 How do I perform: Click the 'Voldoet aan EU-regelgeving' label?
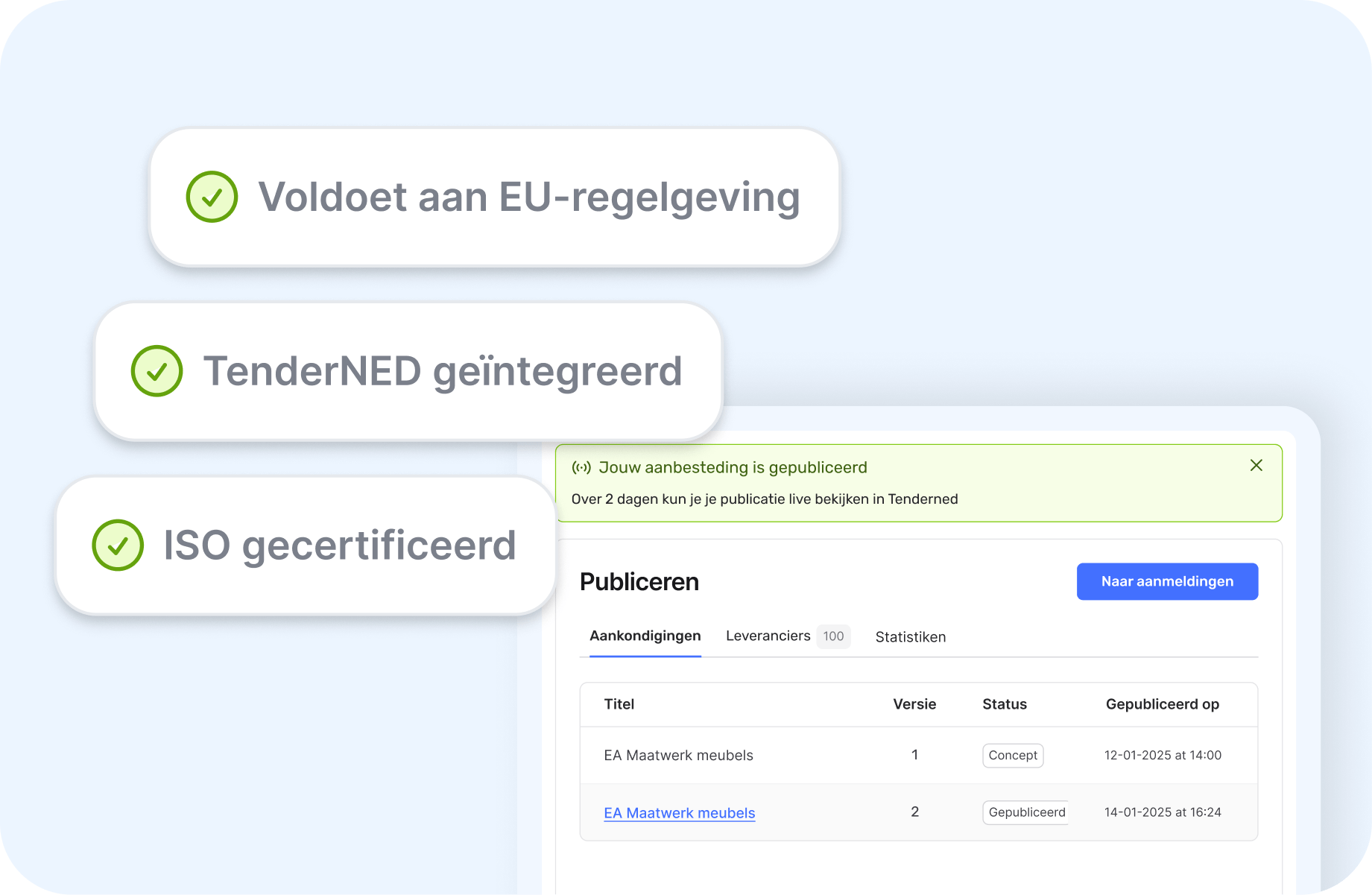tap(528, 197)
